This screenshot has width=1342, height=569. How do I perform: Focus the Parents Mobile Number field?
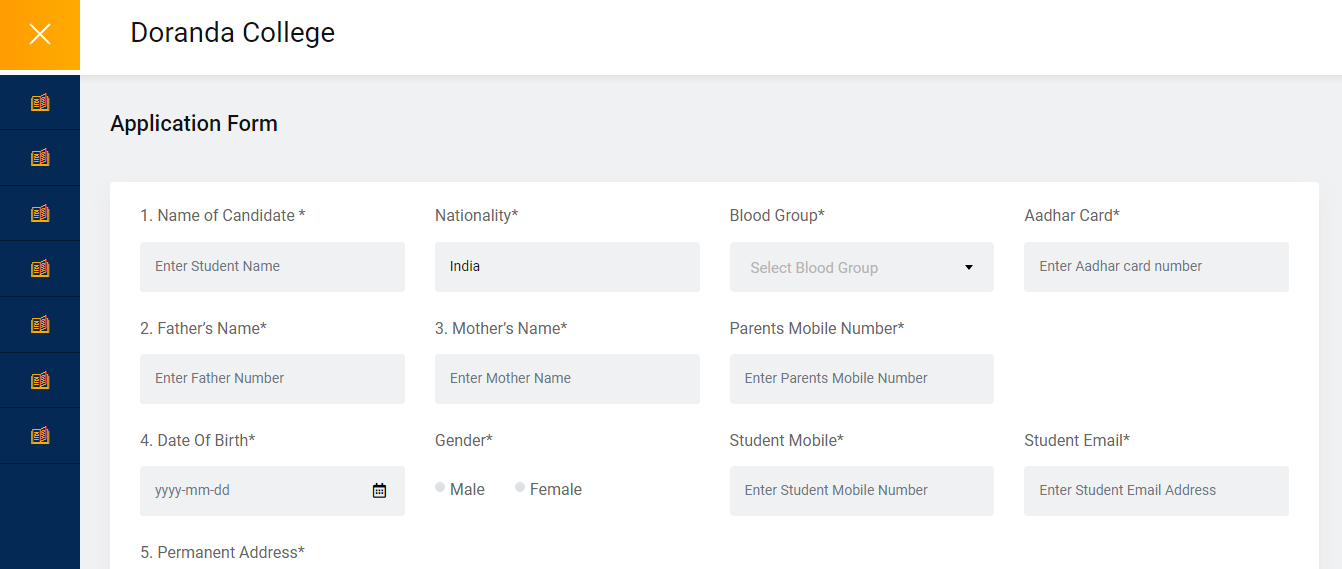pyautogui.click(x=861, y=379)
